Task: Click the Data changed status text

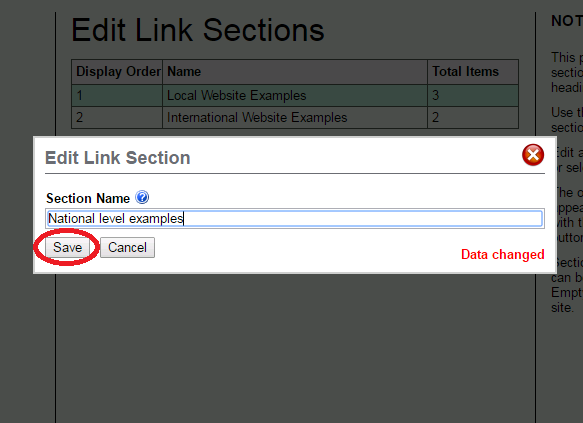Action: click(x=503, y=255)
